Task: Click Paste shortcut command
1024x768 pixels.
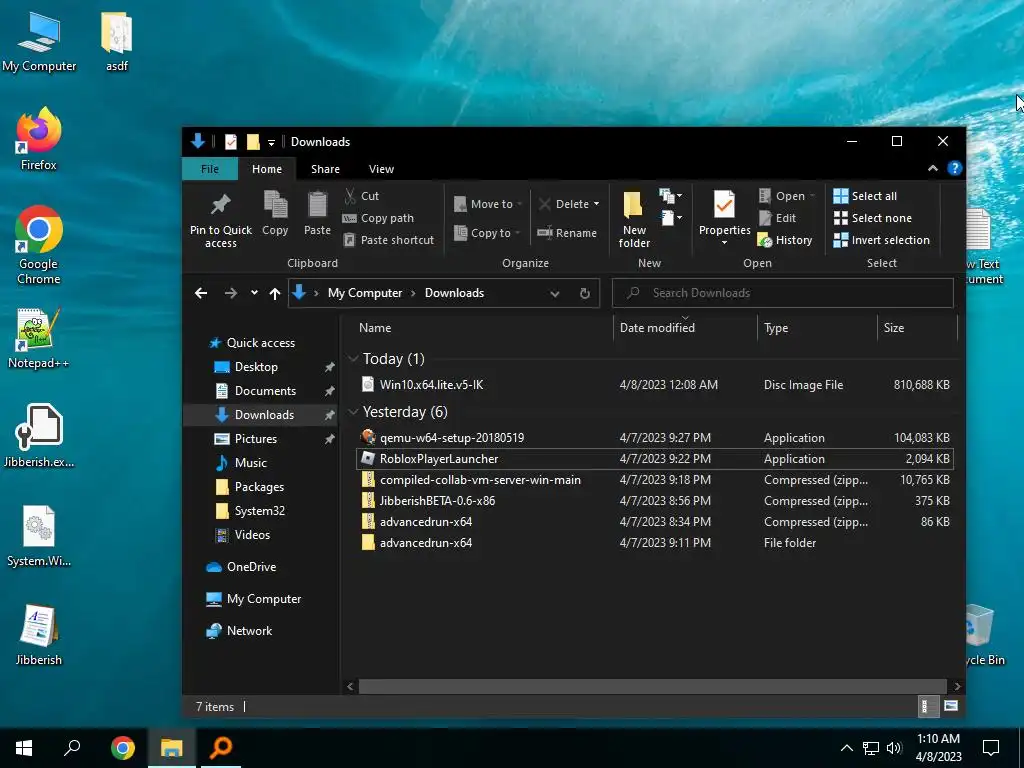Action: pos(389,240)
